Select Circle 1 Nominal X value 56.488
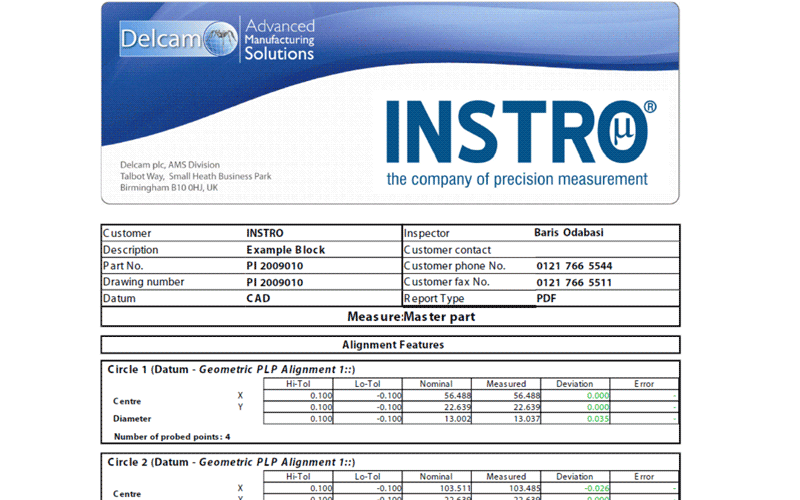This screenshot has height=500, width=800. click(458, 395)
